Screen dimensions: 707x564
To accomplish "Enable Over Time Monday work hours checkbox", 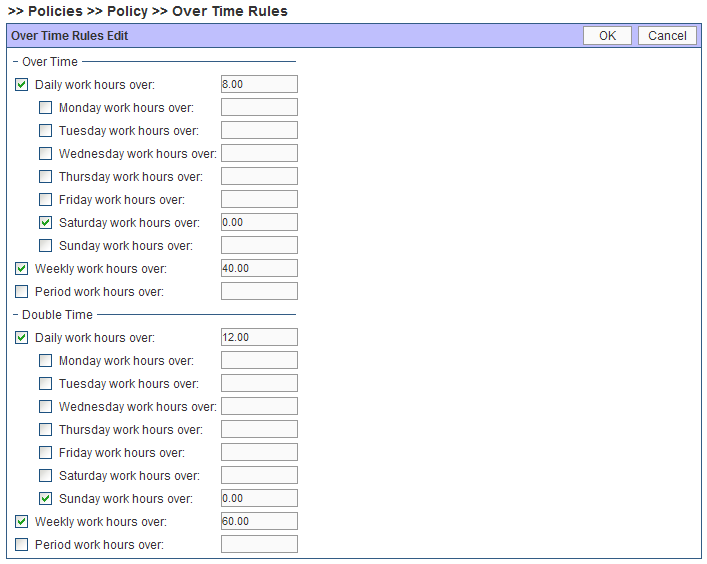I will click(46, 108).
